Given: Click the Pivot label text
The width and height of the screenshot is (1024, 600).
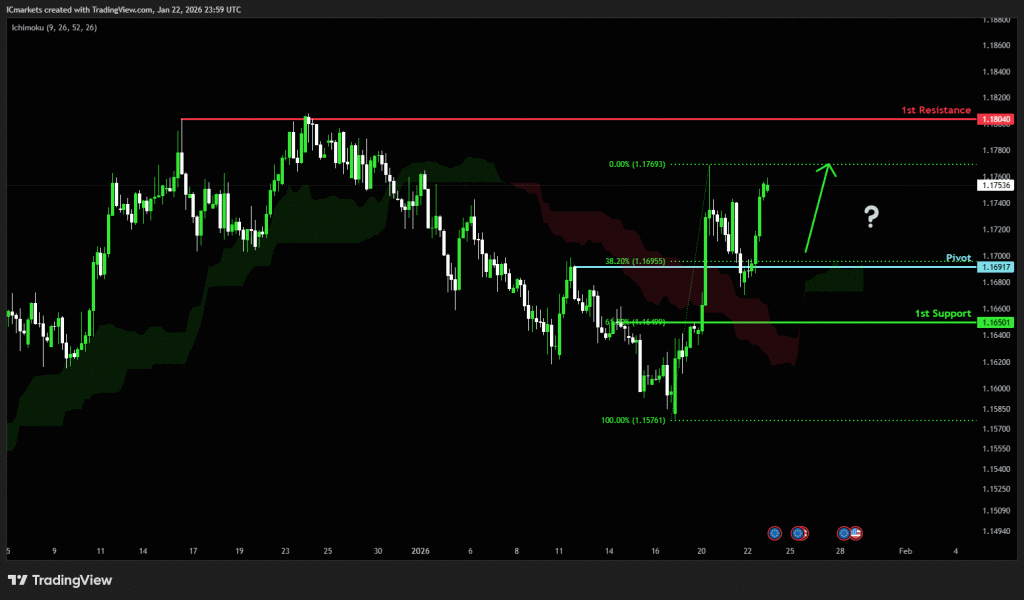Looking at the screenshot, I should [x=958, y=257].
